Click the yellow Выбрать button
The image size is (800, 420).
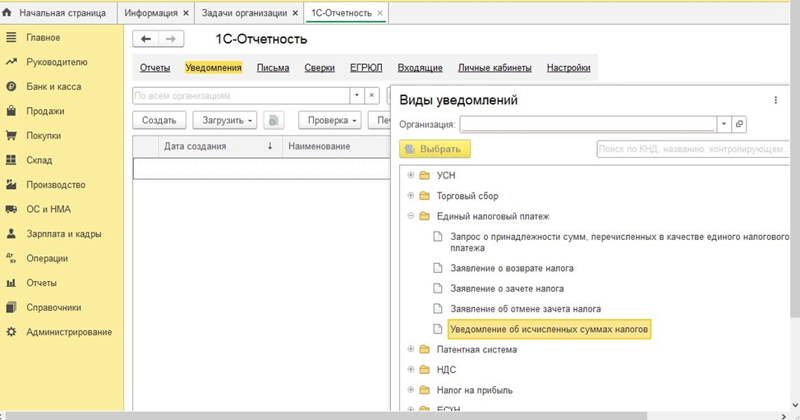[x=435, y=149]
